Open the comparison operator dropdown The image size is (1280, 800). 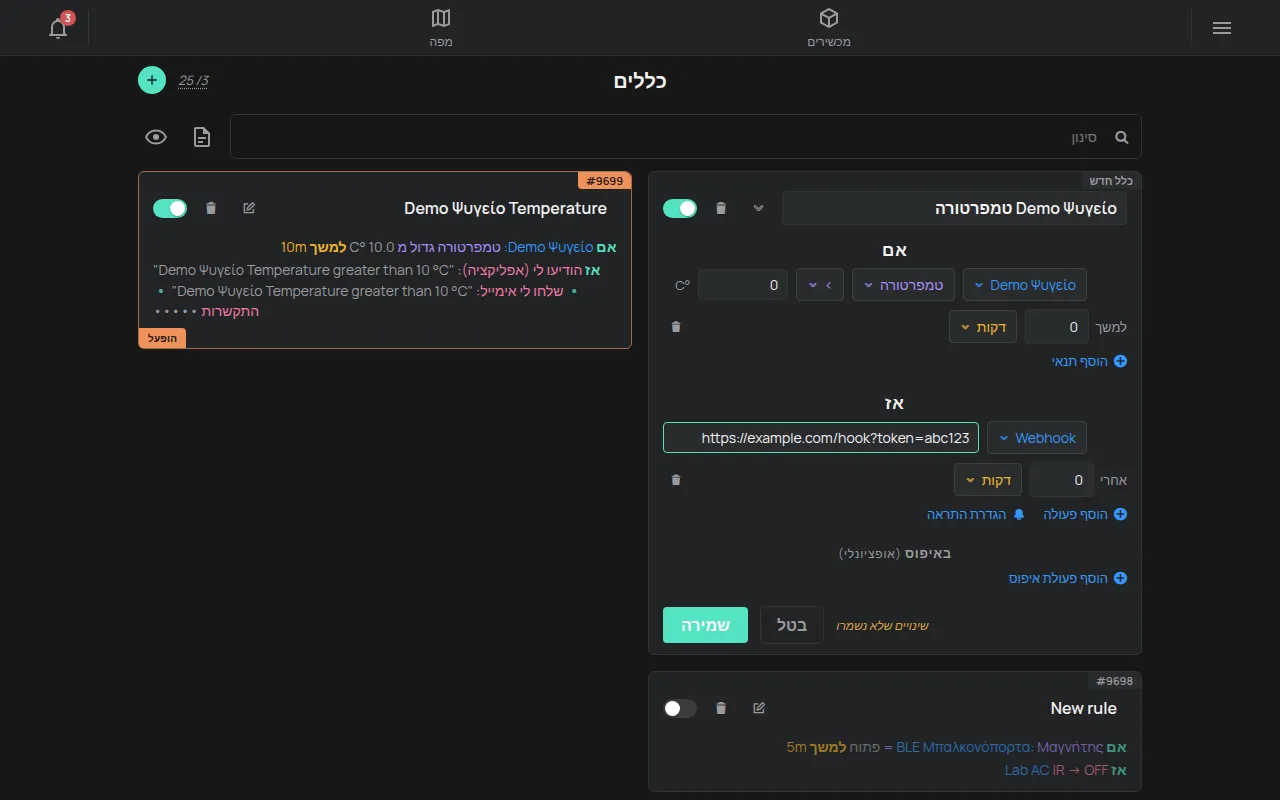pos(820,285)
